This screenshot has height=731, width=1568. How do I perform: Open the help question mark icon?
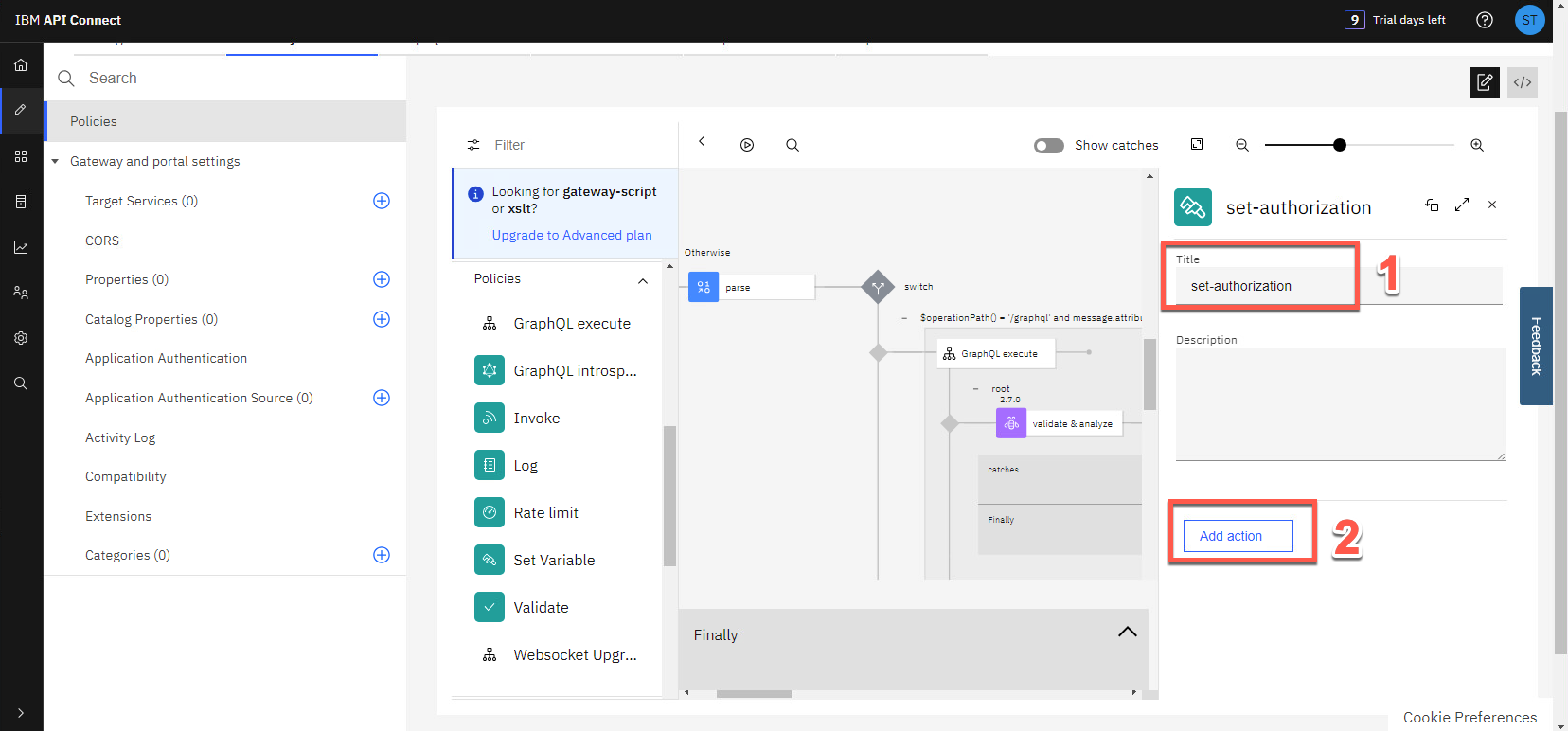pos(1484,20)
